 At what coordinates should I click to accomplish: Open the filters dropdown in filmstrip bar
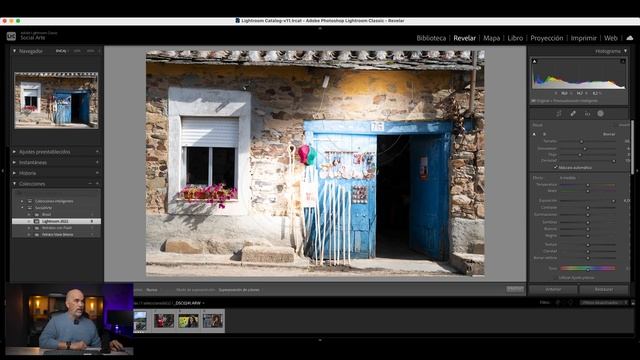click(604, 302)
